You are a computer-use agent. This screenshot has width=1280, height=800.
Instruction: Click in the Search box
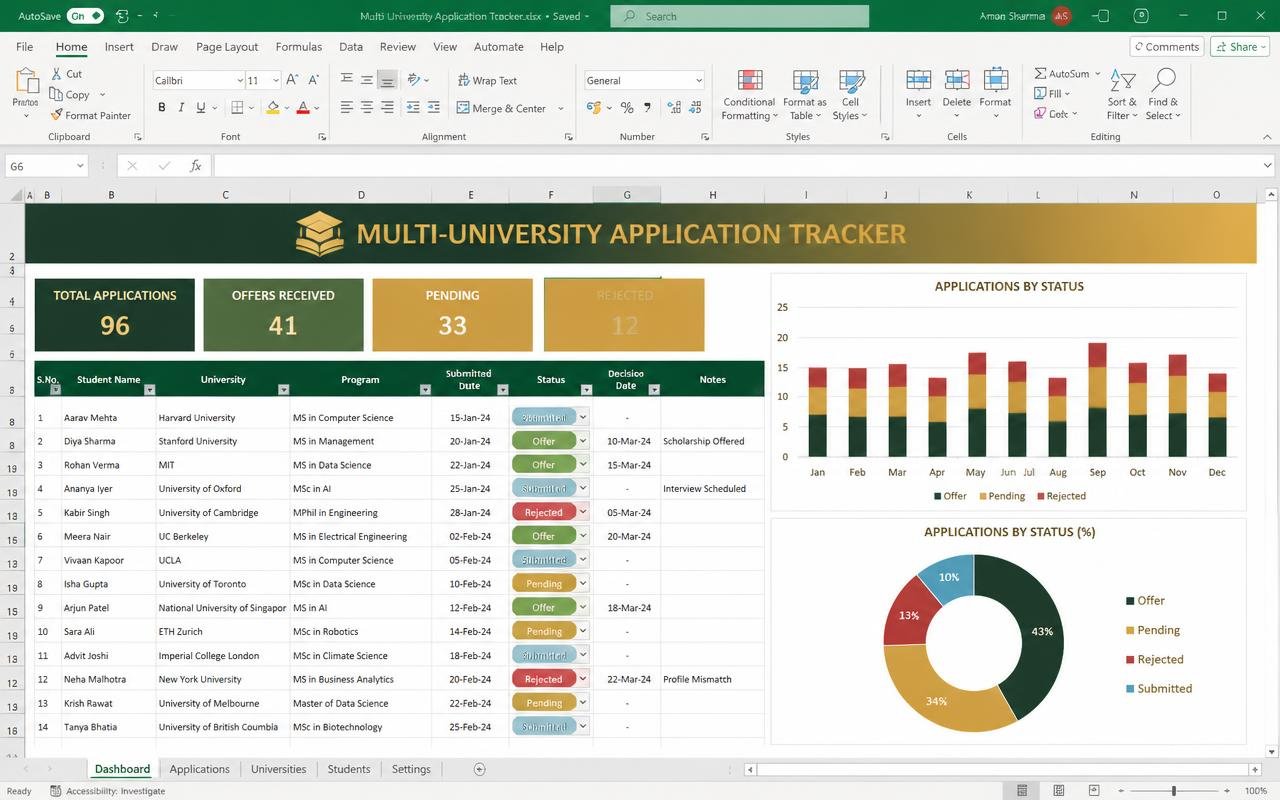[739, 16]
